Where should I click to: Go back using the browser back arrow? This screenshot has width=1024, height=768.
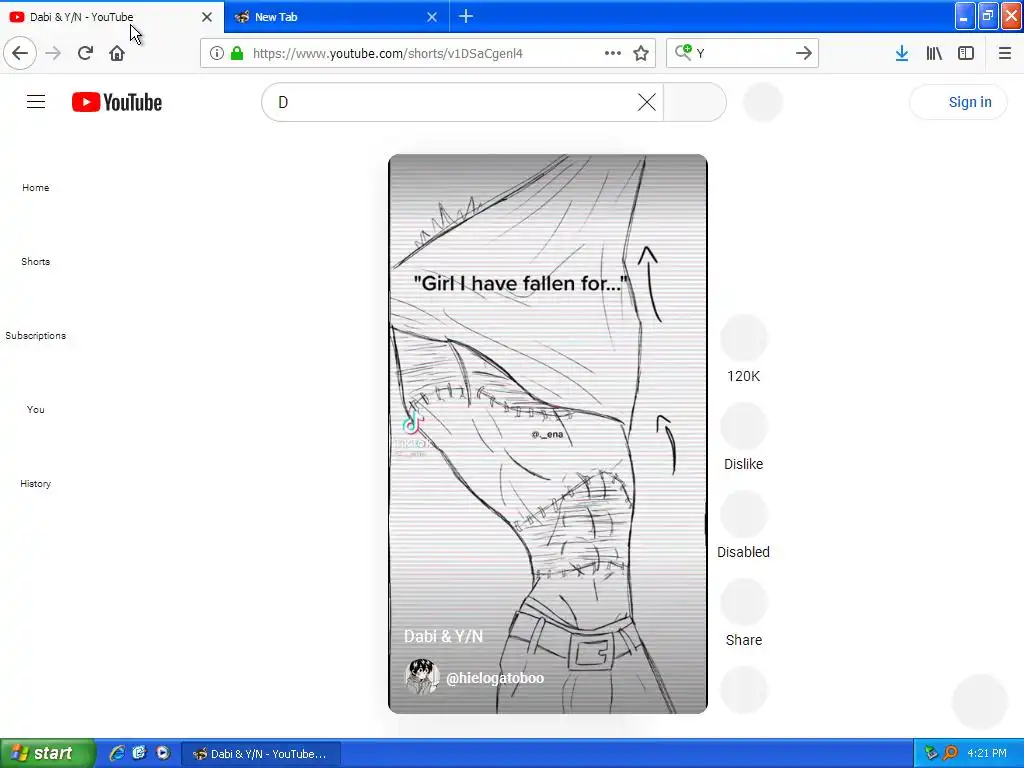pos(20,53)
